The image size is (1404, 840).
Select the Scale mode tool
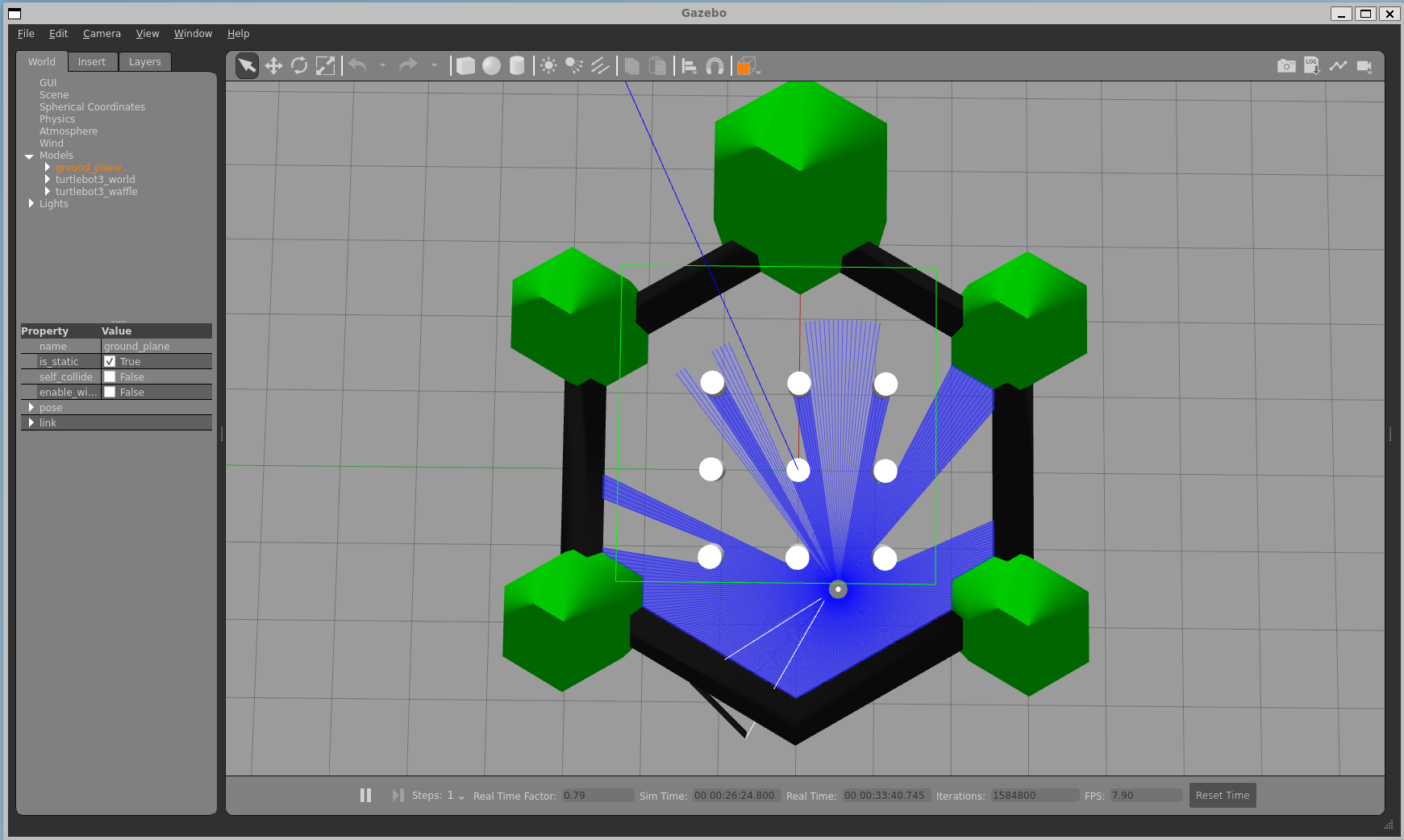(x=326, y=65)
